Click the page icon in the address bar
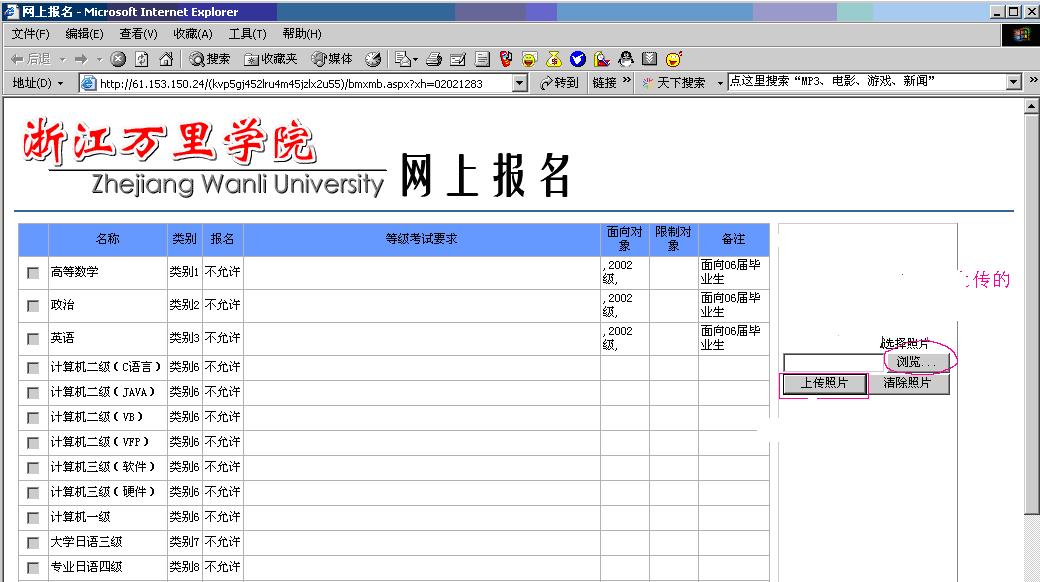Viewport: 1040px width, 582px height. pyautogui.click(x=88, y=83)
